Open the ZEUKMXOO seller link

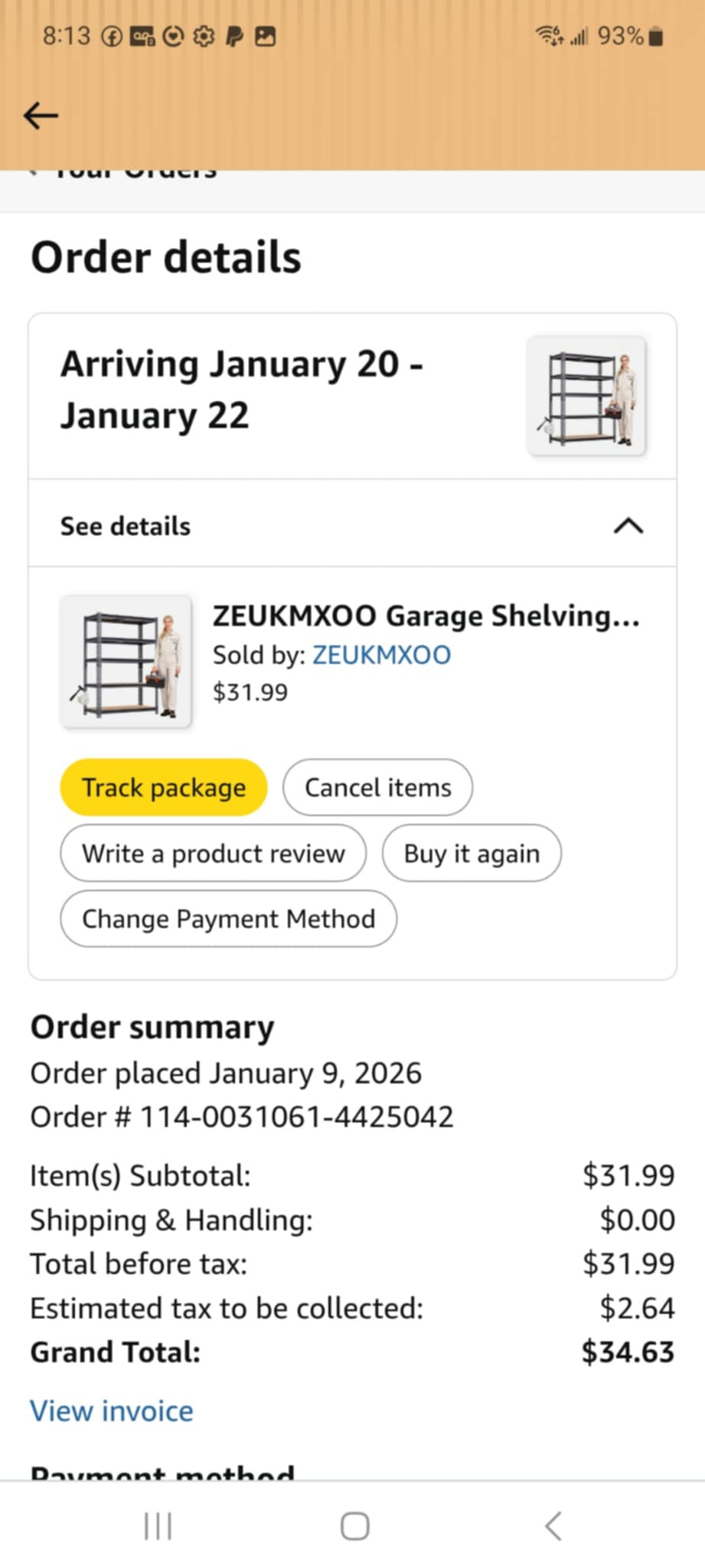(381, 655)
